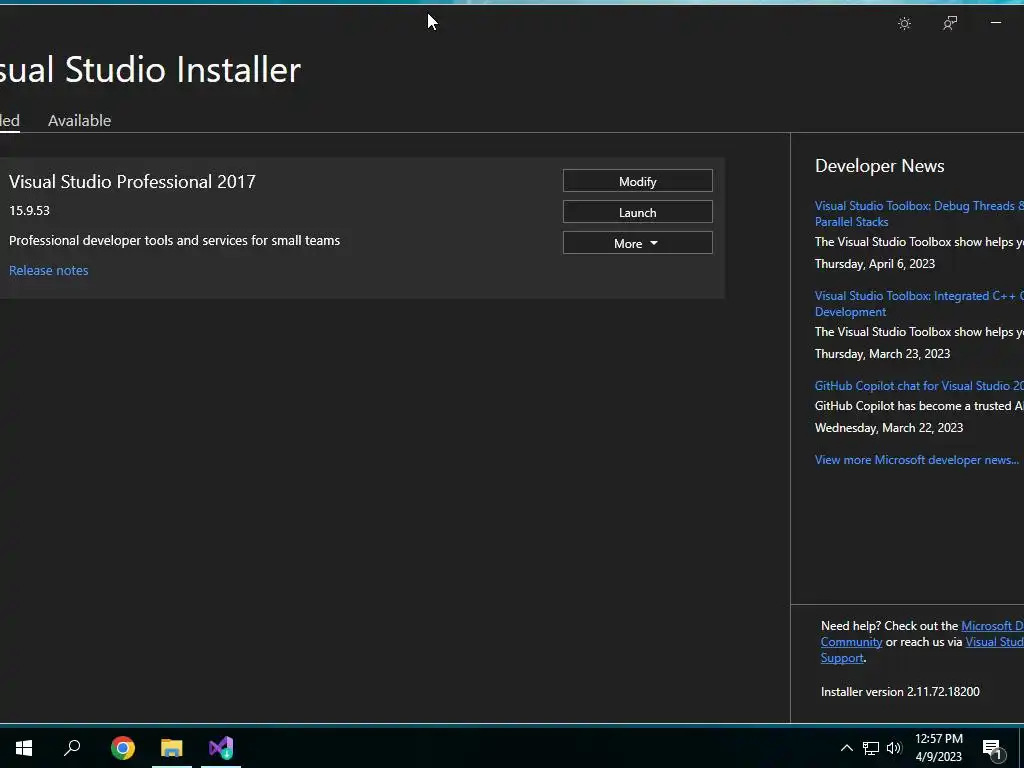Screen dimensions: 1024x768
Task: Open File Explorer from the taskbar
Action: 172,748
